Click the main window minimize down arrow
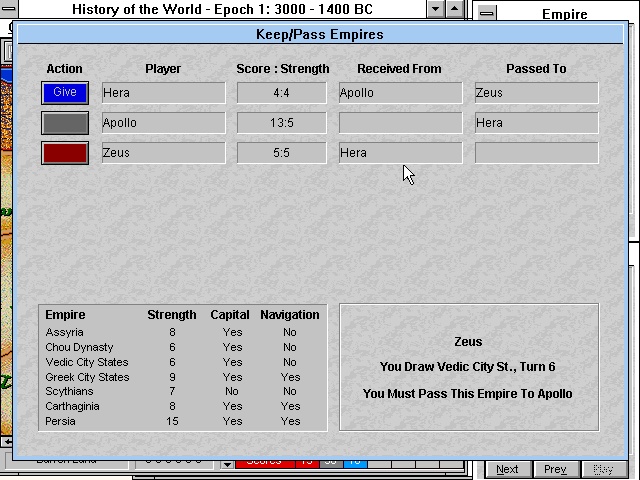Screen dimensions: 640x480 (x=436, y=9)
